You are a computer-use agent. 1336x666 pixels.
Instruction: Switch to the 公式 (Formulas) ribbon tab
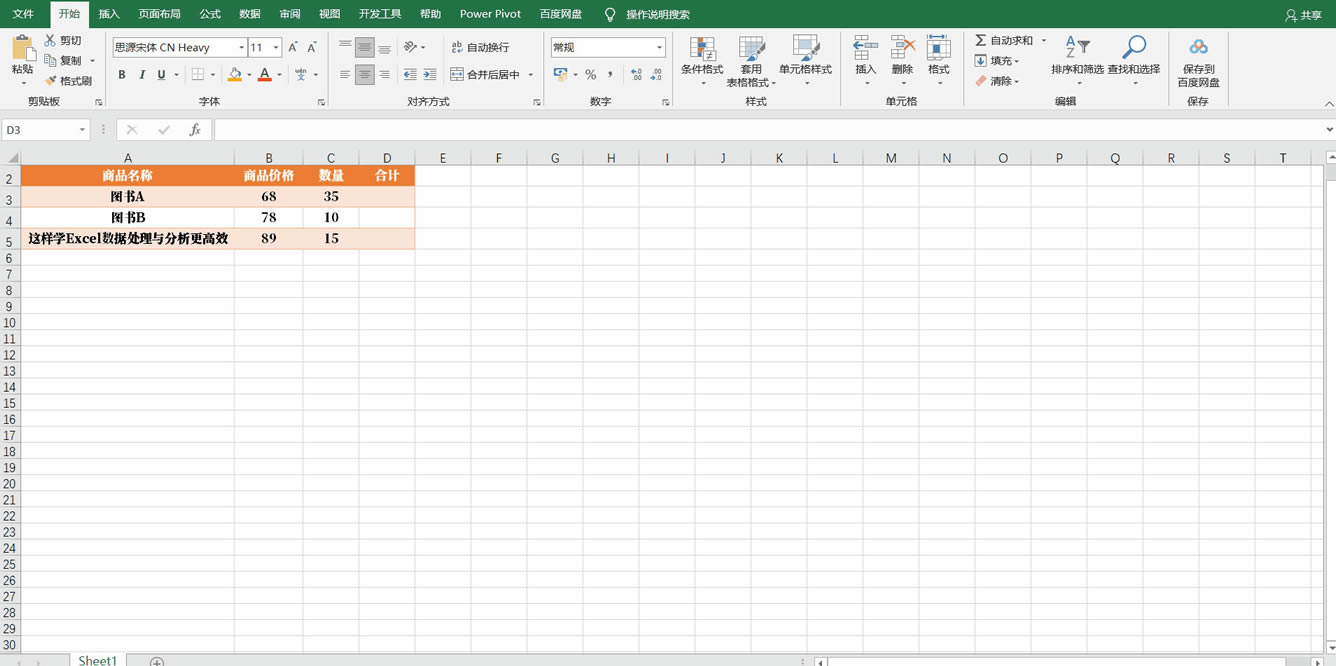210,14
